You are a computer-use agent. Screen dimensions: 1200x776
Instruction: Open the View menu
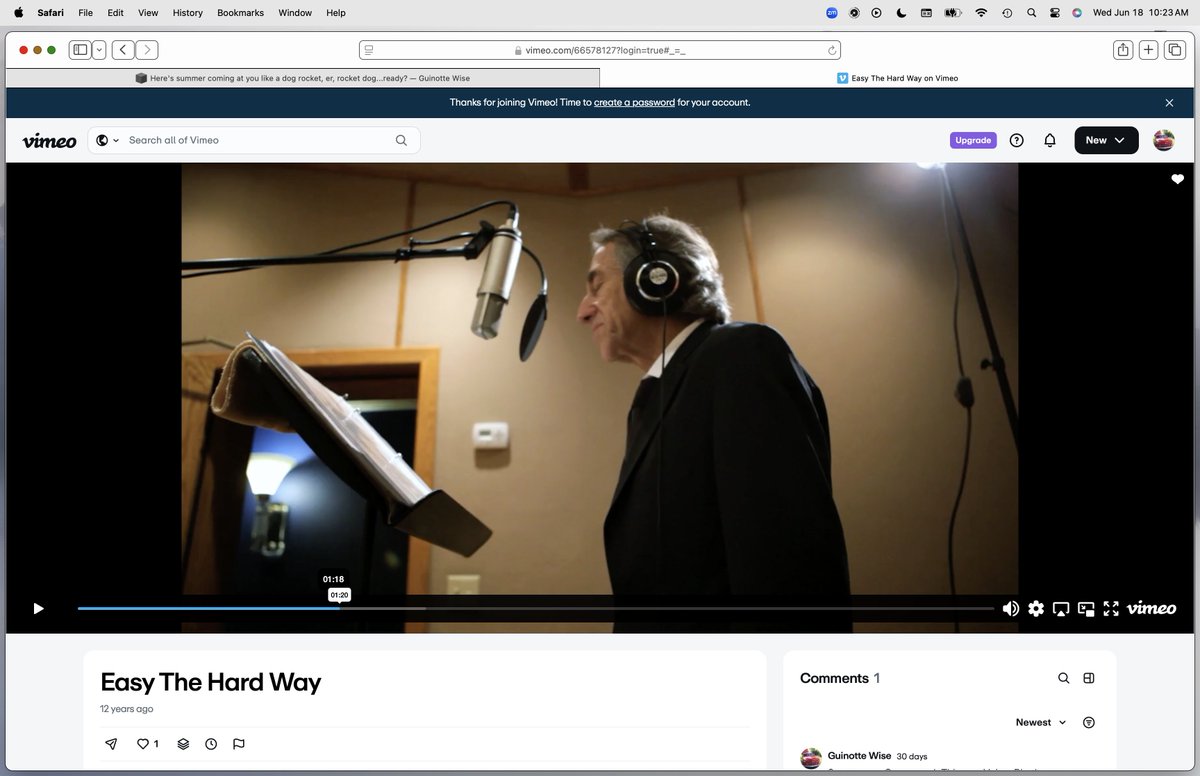coord(148,13)
